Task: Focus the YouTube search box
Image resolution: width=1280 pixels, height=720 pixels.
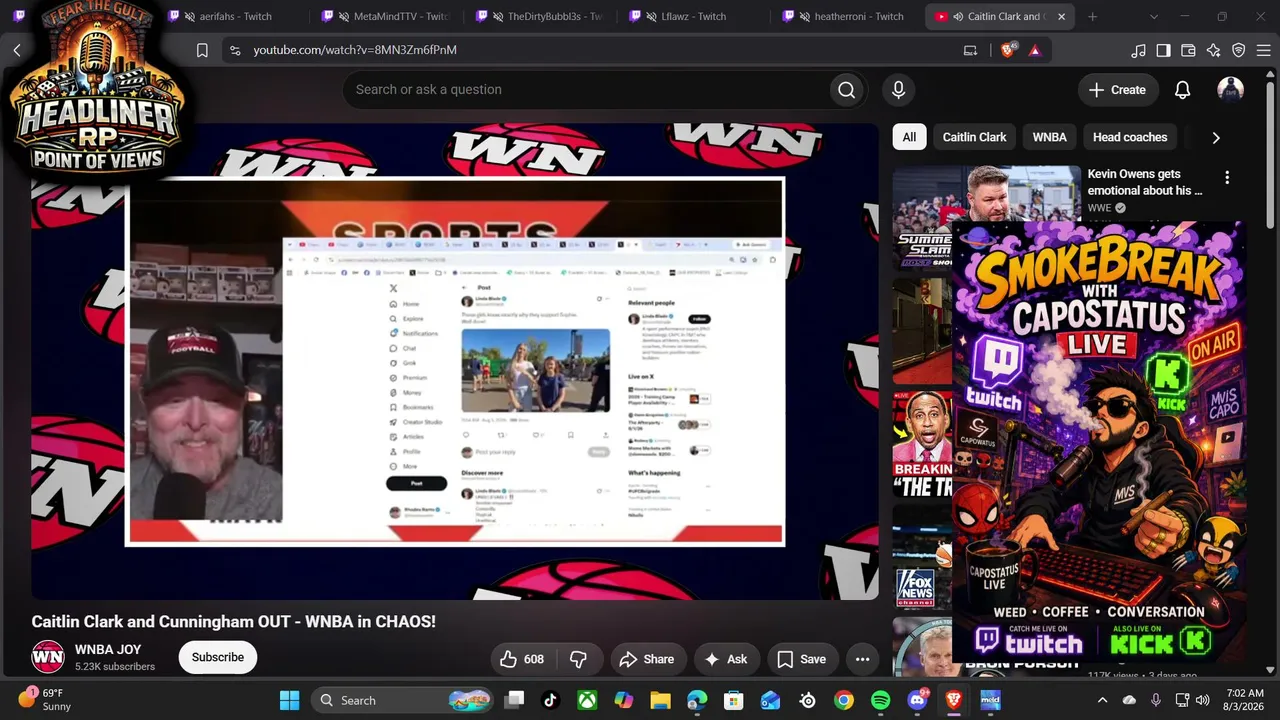Action: [588, 90]
